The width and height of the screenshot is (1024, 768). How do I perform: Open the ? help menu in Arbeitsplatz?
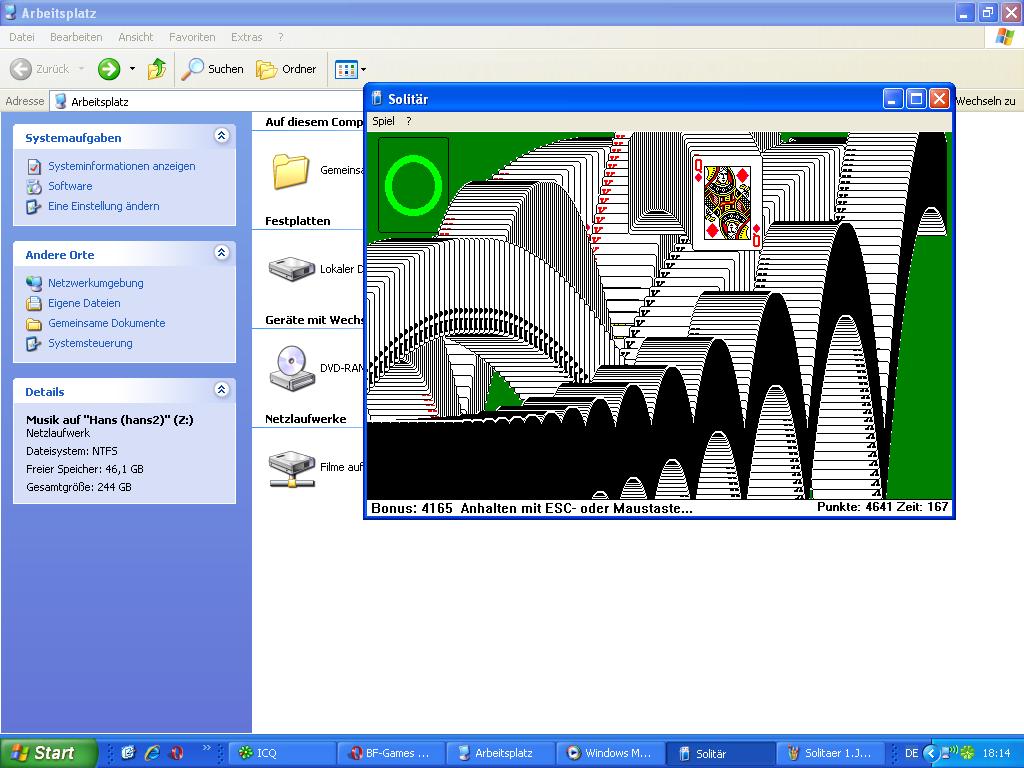pyautogui.click(x=281, y=37)
